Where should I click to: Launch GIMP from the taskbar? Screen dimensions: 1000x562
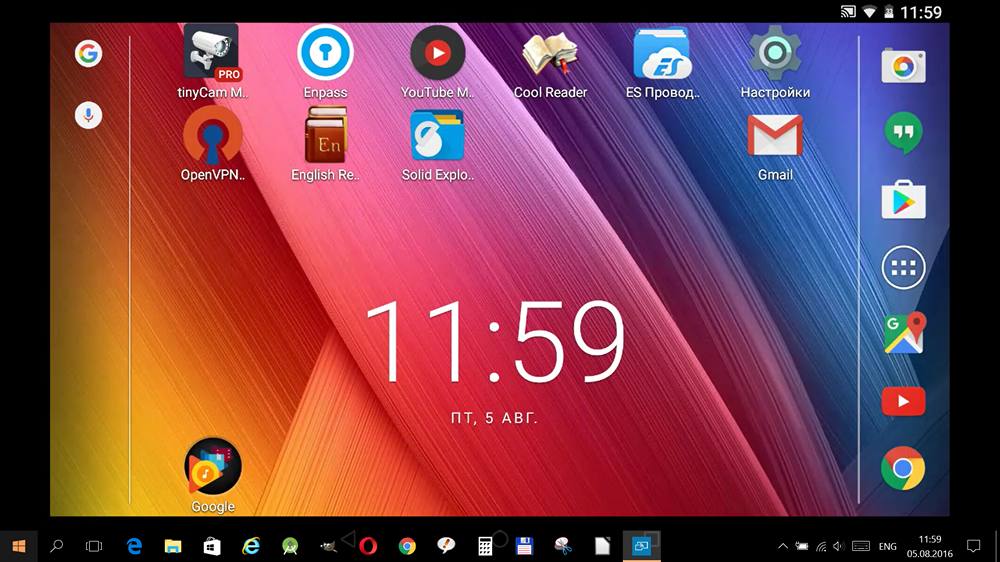click(x=328, y=546)
